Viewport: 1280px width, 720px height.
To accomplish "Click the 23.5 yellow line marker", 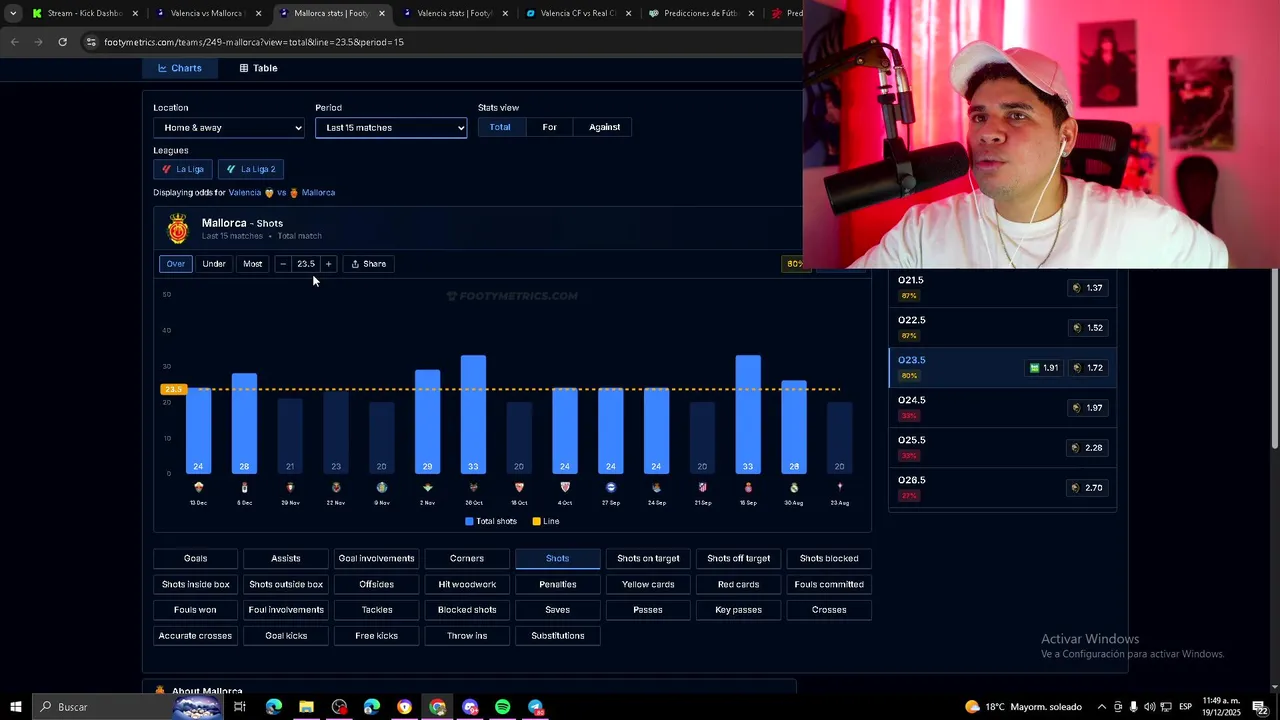I will coord(173,389).
